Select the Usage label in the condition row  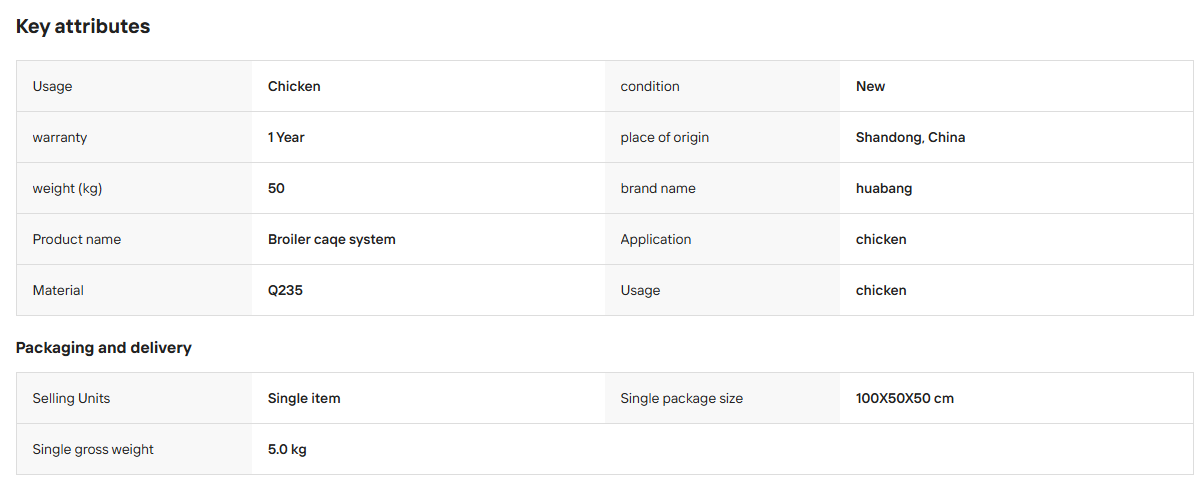(x=52, y=86)
